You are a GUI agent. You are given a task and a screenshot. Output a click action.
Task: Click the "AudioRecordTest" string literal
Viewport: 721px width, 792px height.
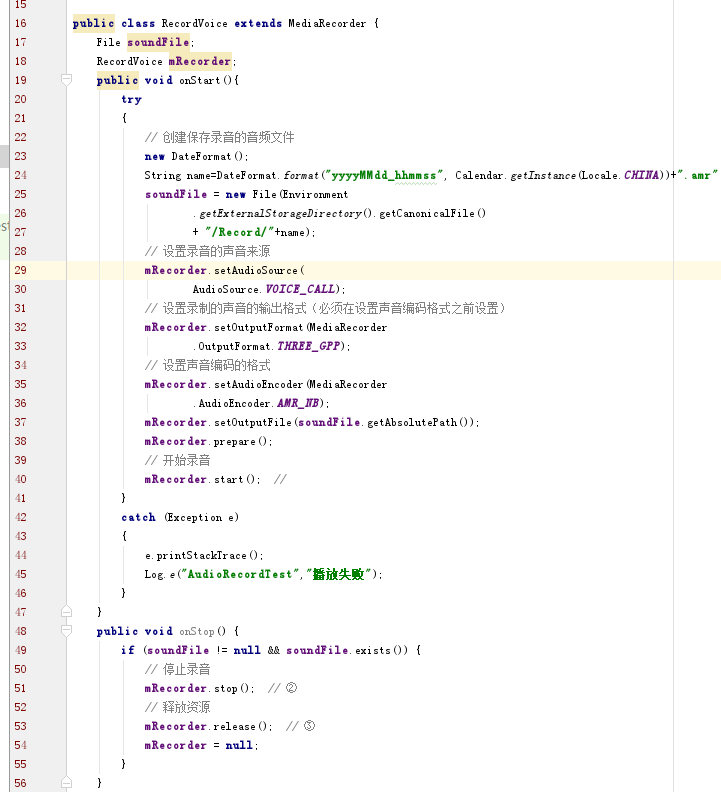tap(239, 574)
